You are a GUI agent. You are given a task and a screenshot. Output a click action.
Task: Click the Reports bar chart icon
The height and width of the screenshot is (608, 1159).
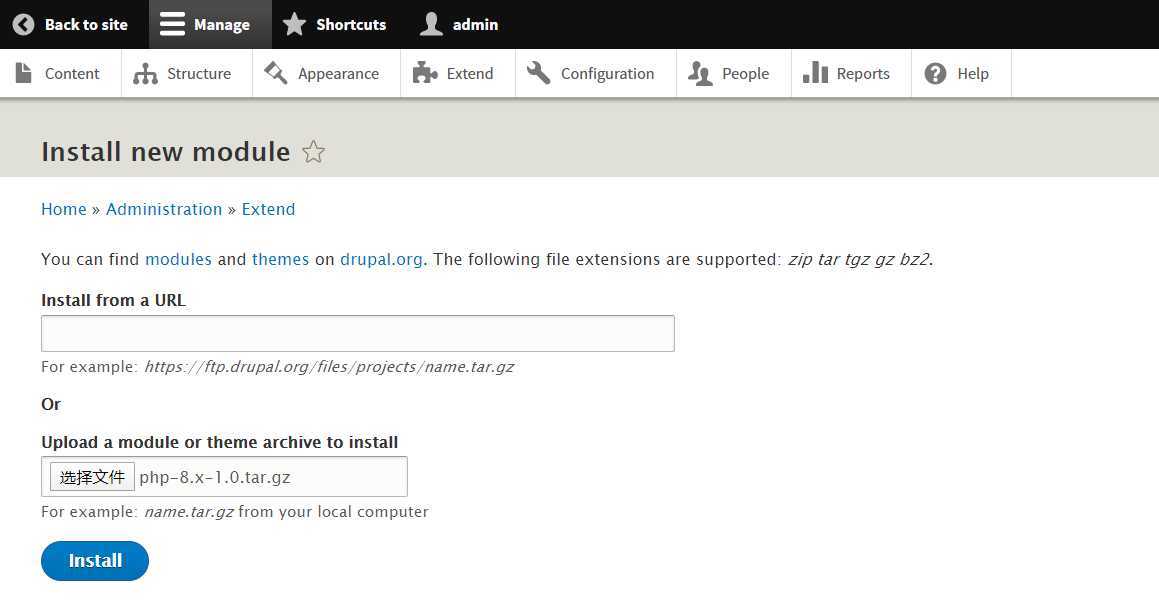[815, 73]
